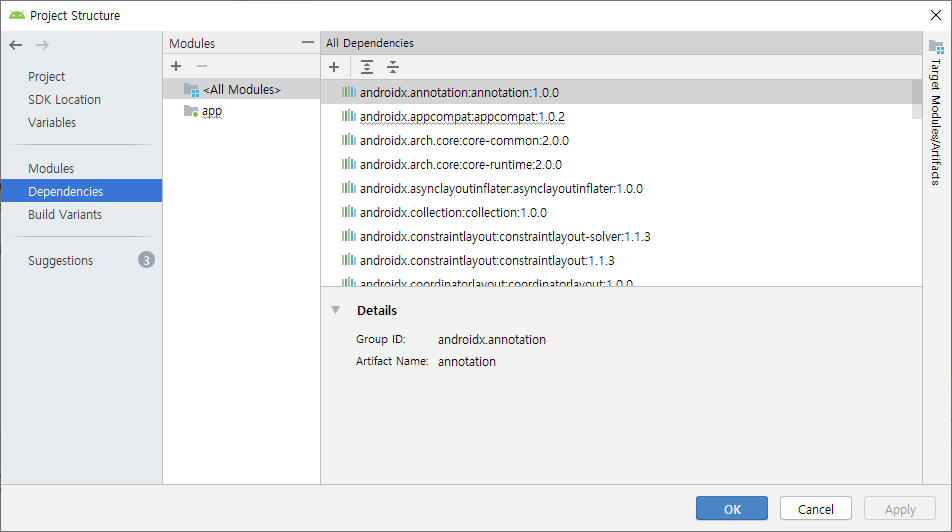
Task: Expand all dependencies in the list
Action: tap(367, 67)
